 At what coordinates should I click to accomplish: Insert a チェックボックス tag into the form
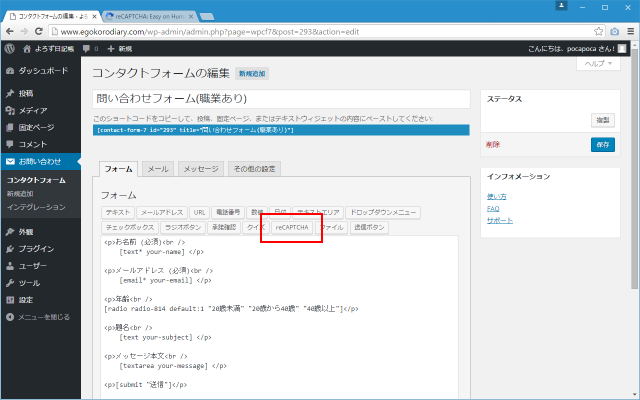click(124, 227)
